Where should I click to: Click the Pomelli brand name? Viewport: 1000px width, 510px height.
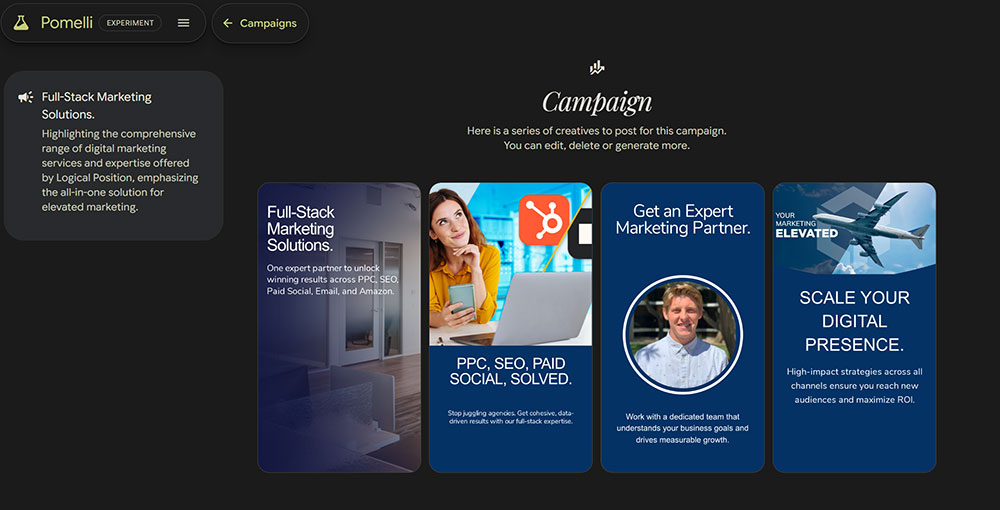click(x=66, y=23)
